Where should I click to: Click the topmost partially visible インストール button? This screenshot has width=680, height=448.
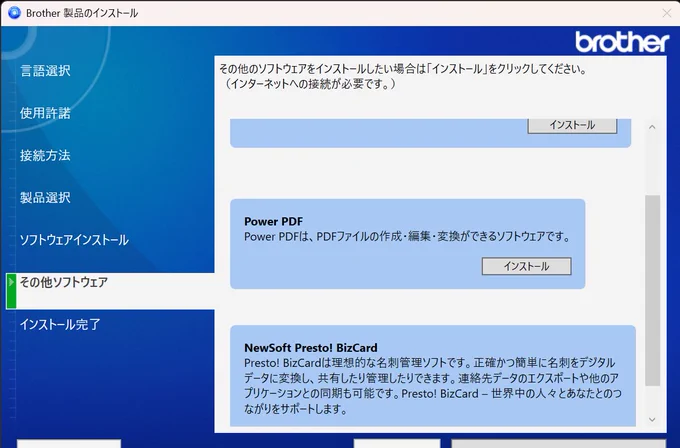572,125
